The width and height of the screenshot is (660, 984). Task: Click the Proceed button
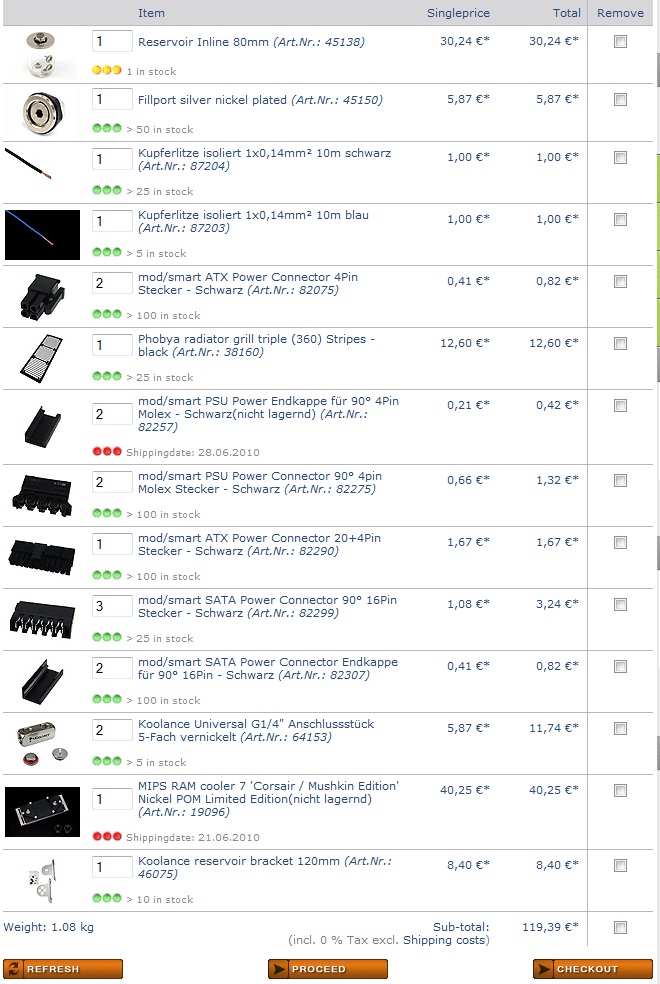click(327, 969)
